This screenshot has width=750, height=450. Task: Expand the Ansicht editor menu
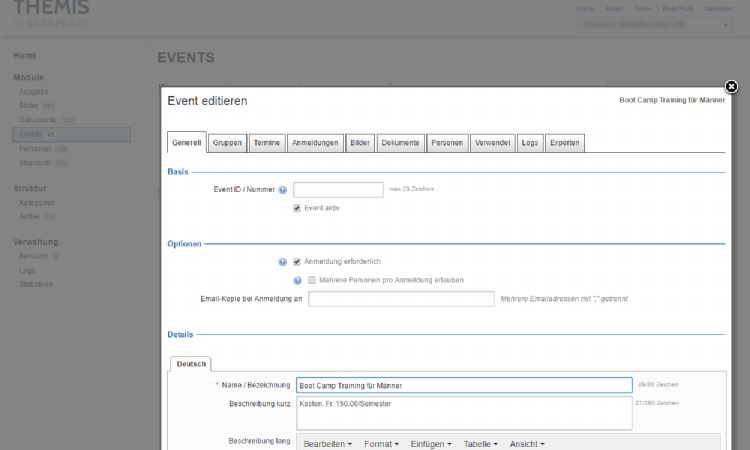[526, 443]
